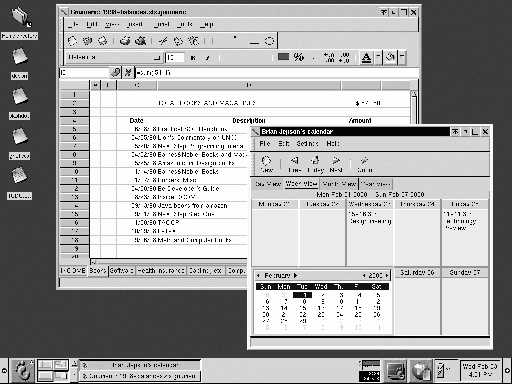Click the Save icon in Gnumeric toolbar

(x=103, y=41)
